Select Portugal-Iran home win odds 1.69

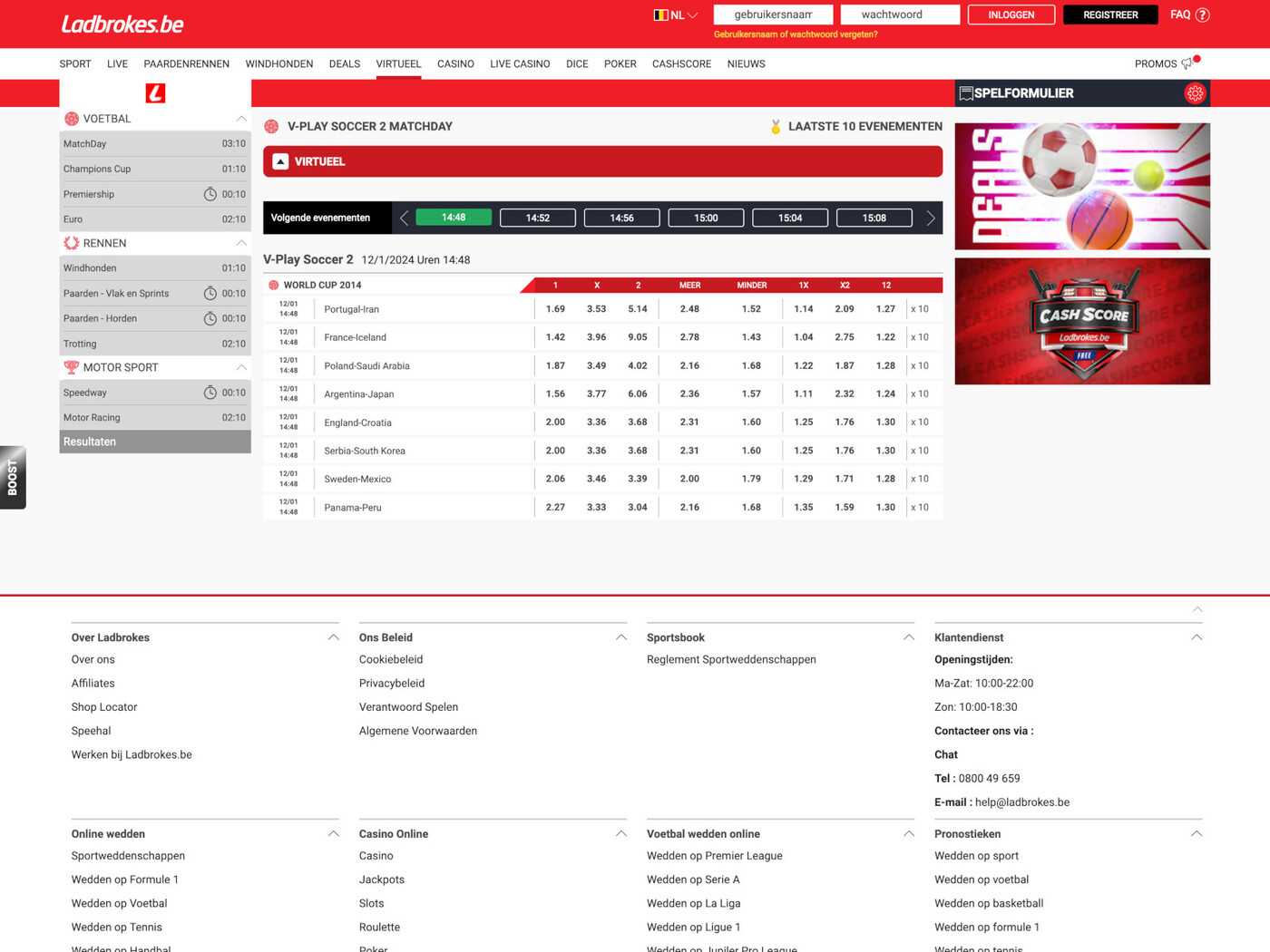555,309
